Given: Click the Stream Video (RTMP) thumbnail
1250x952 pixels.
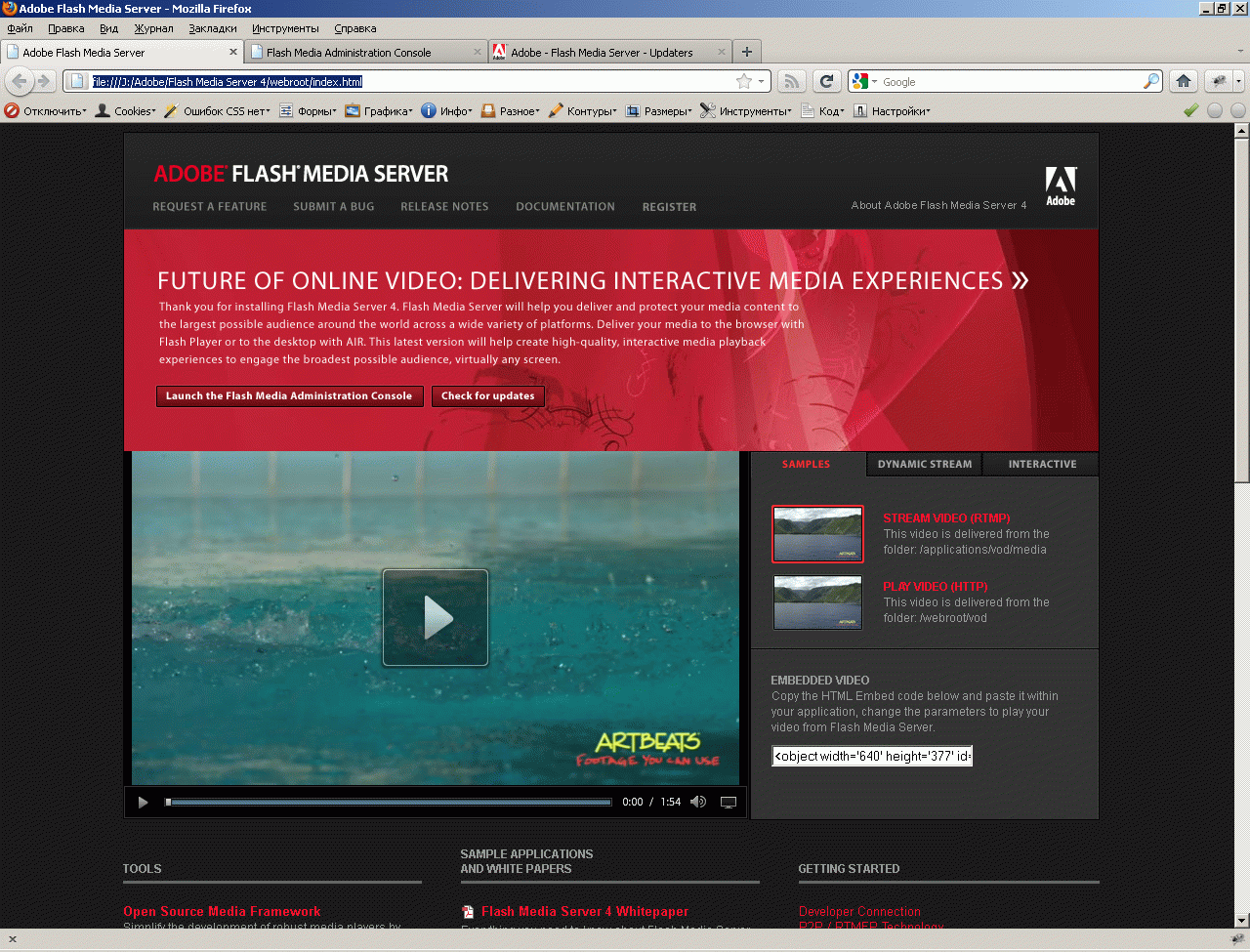Looking at the screenshot, I should click(818, 534).
